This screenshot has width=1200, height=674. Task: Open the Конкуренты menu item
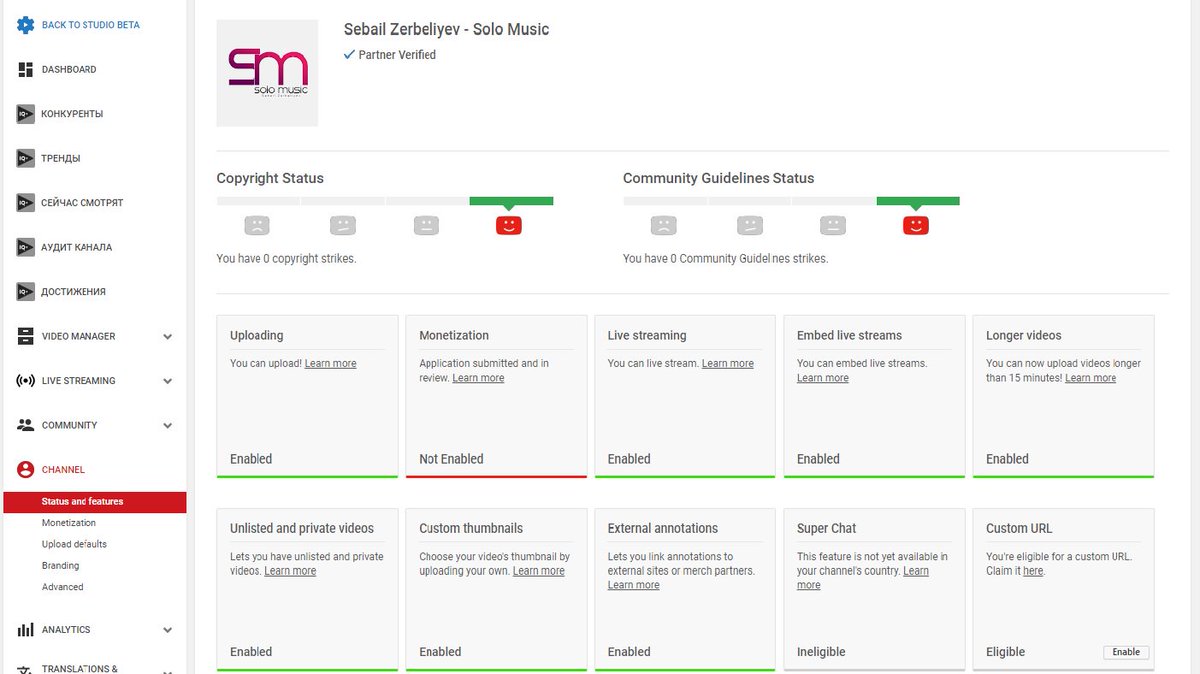(72, 114)
